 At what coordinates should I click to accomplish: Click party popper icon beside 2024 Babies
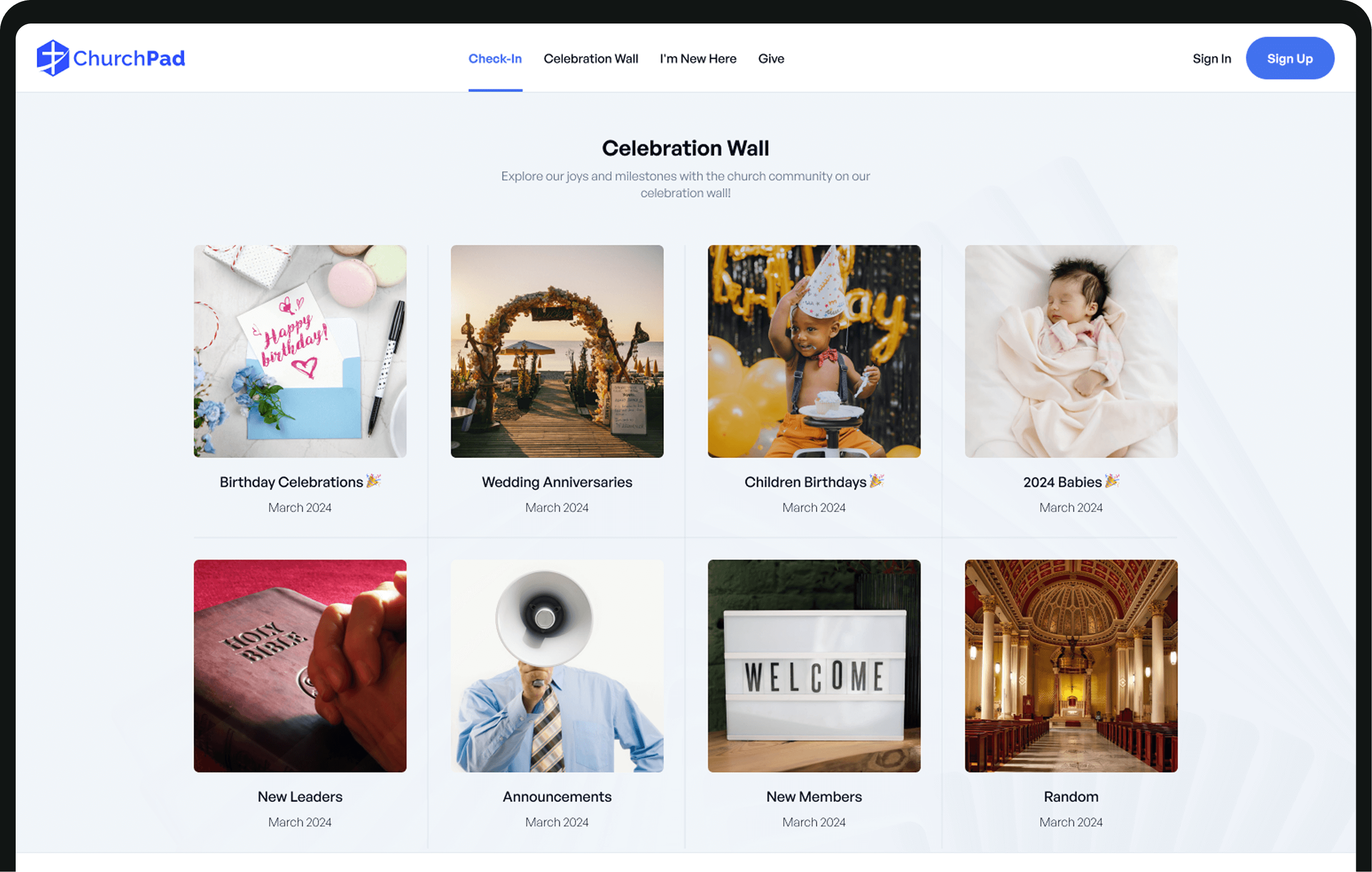coord(1112,481)
